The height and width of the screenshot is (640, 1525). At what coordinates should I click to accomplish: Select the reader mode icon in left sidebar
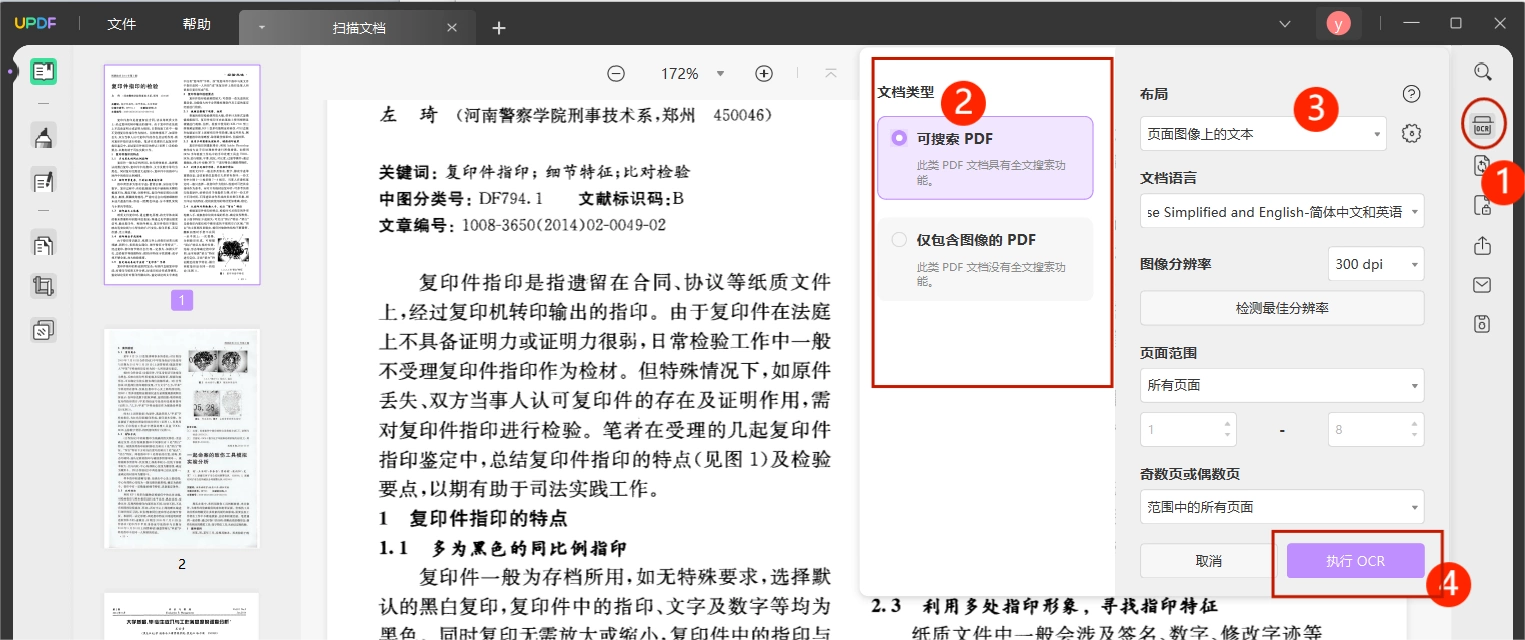coord(43,72)
